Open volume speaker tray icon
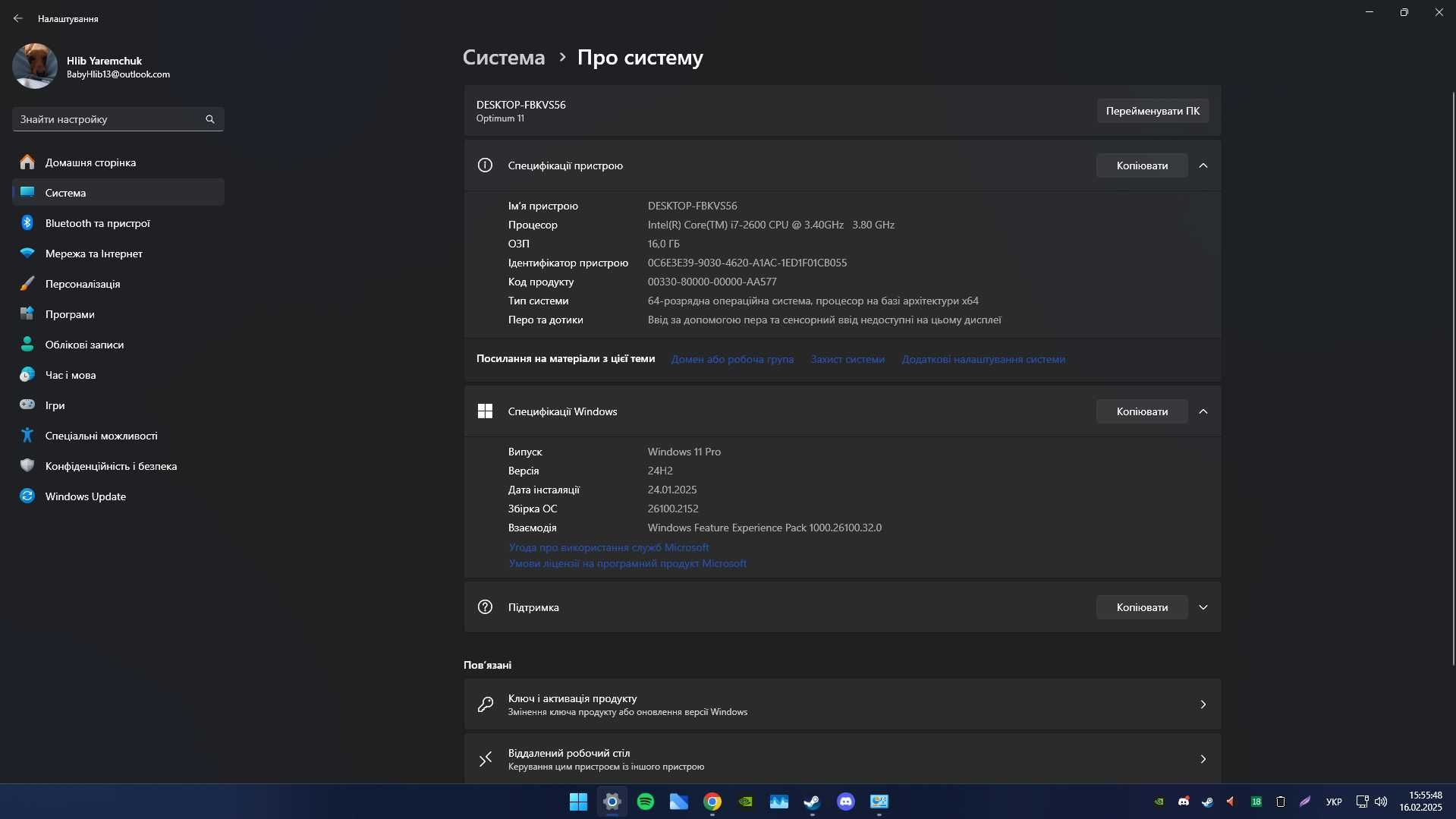 (1381, 802)
